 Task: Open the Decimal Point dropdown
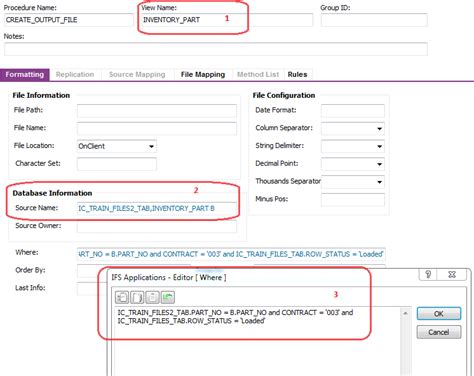pos(379,164)
